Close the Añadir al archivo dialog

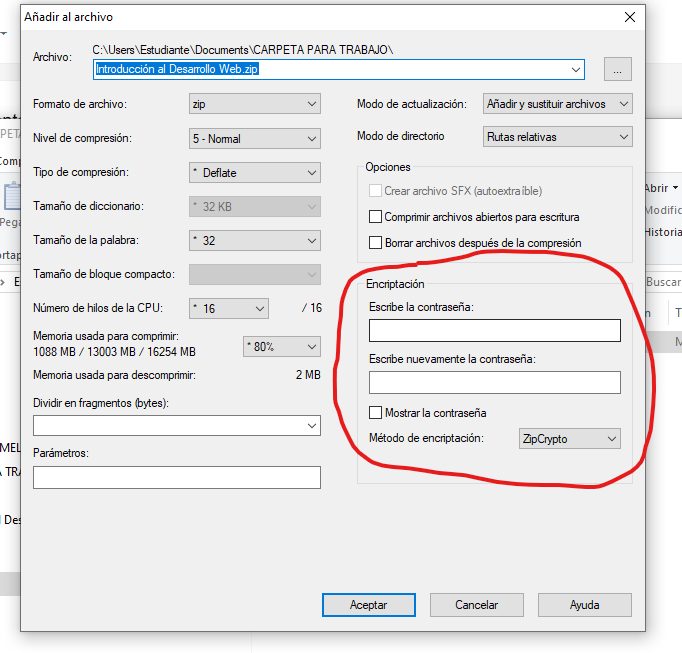pyautogui.click(x=629, y=17)
